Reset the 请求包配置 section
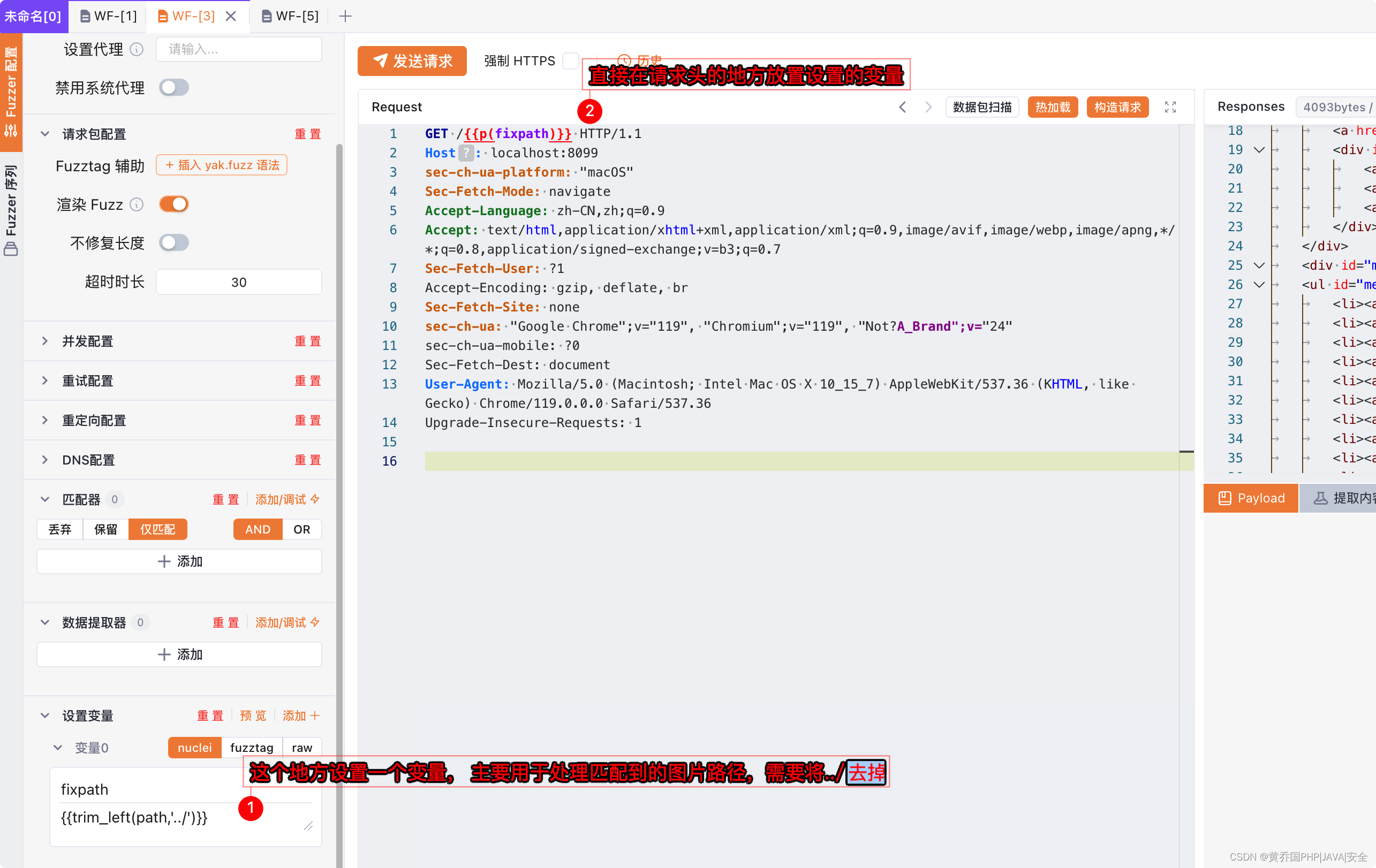 (307, 134)
